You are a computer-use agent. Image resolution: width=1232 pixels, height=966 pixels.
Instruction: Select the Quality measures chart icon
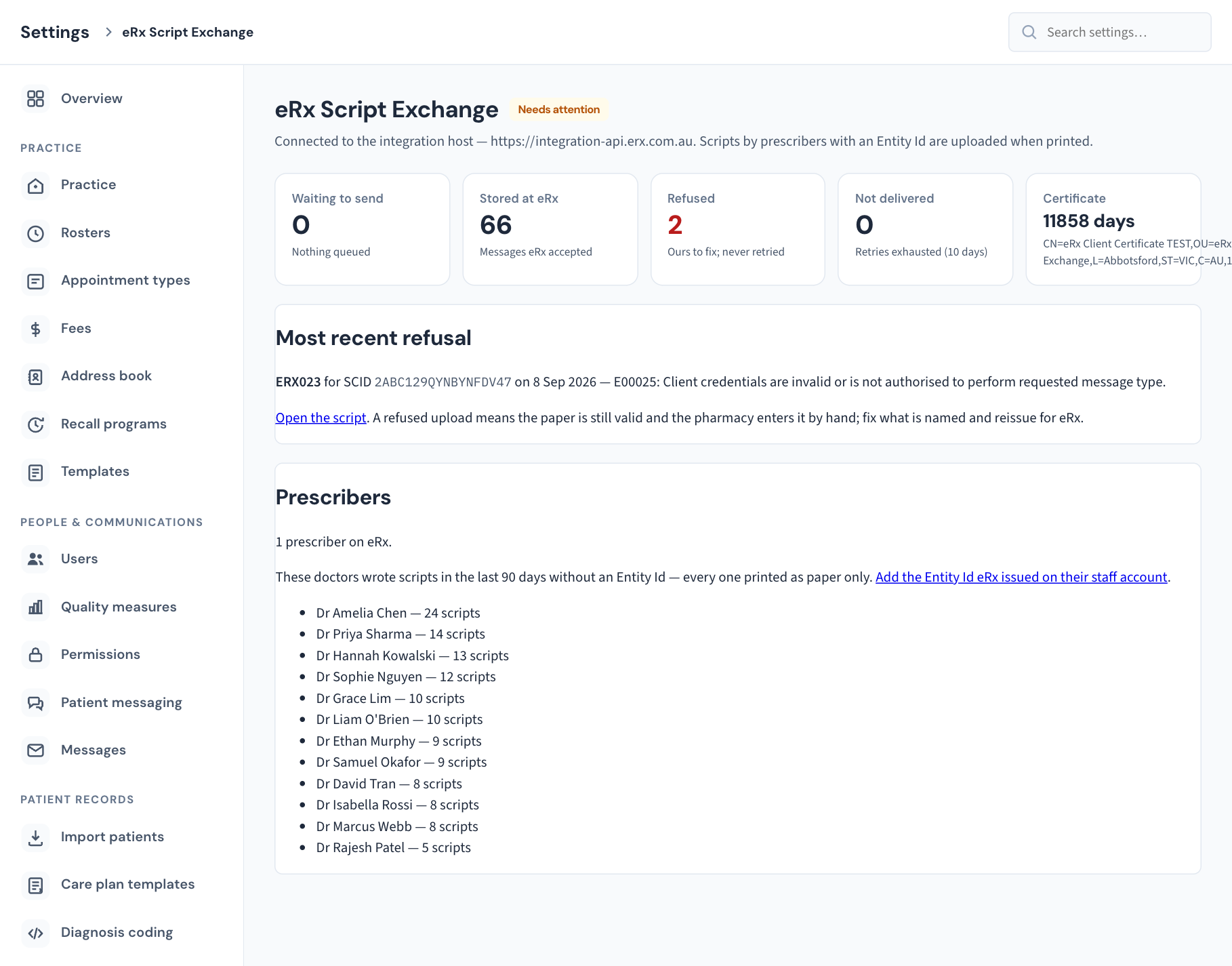click(x=35, y=607)
